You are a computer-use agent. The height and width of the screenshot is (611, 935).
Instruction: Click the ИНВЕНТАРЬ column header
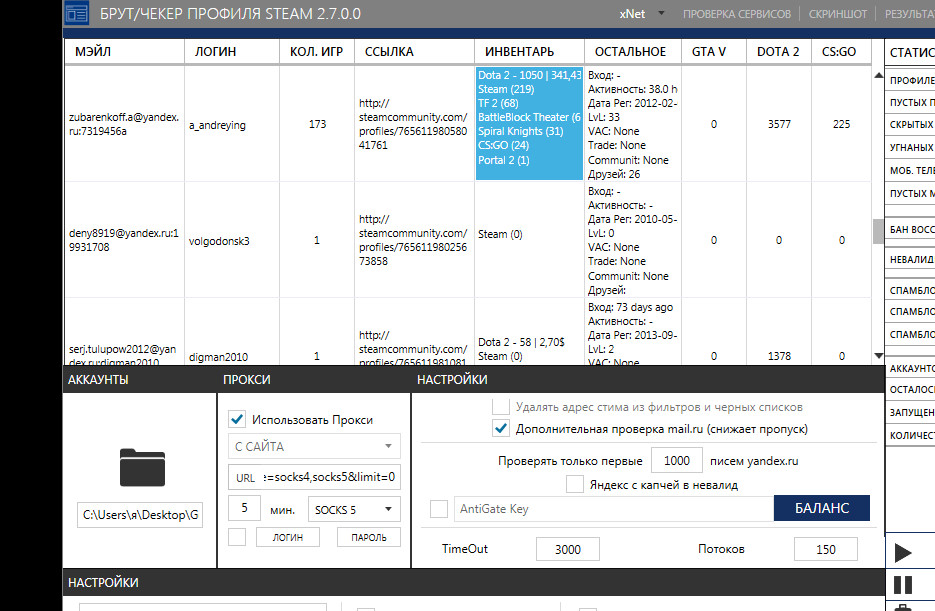530,52
